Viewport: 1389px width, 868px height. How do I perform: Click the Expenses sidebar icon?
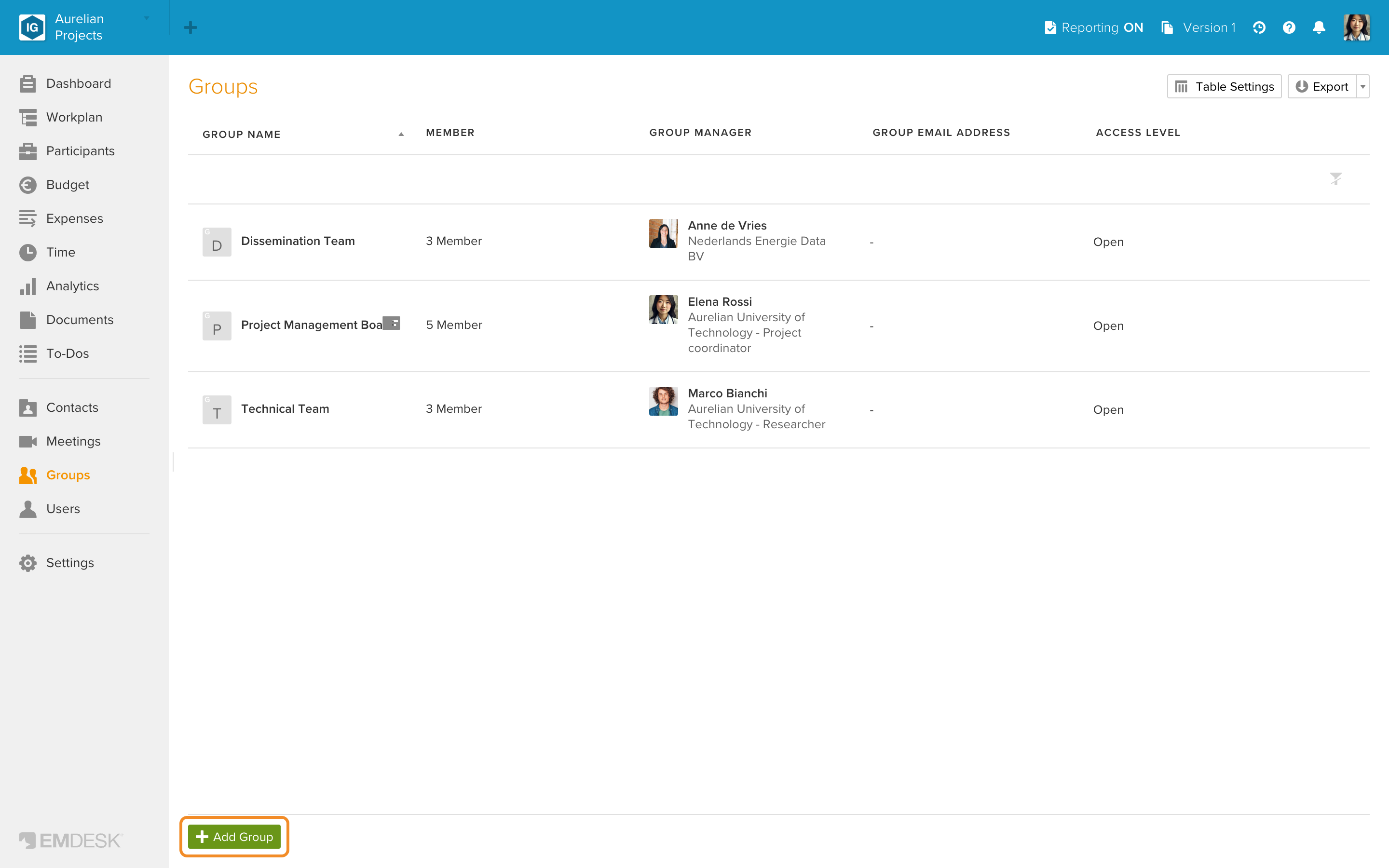tap(27, 219)
